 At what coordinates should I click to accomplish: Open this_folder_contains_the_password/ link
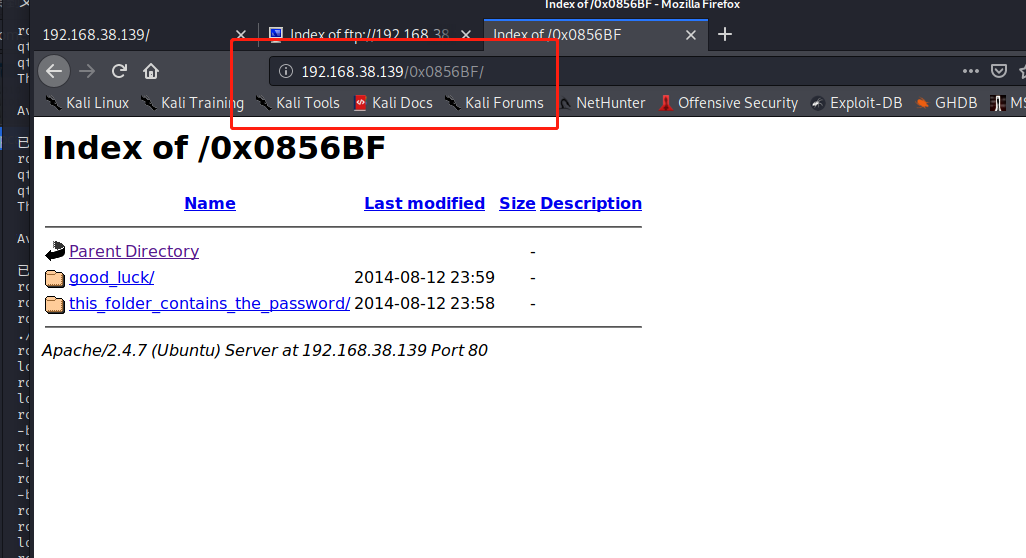click(x=209, y=304)
